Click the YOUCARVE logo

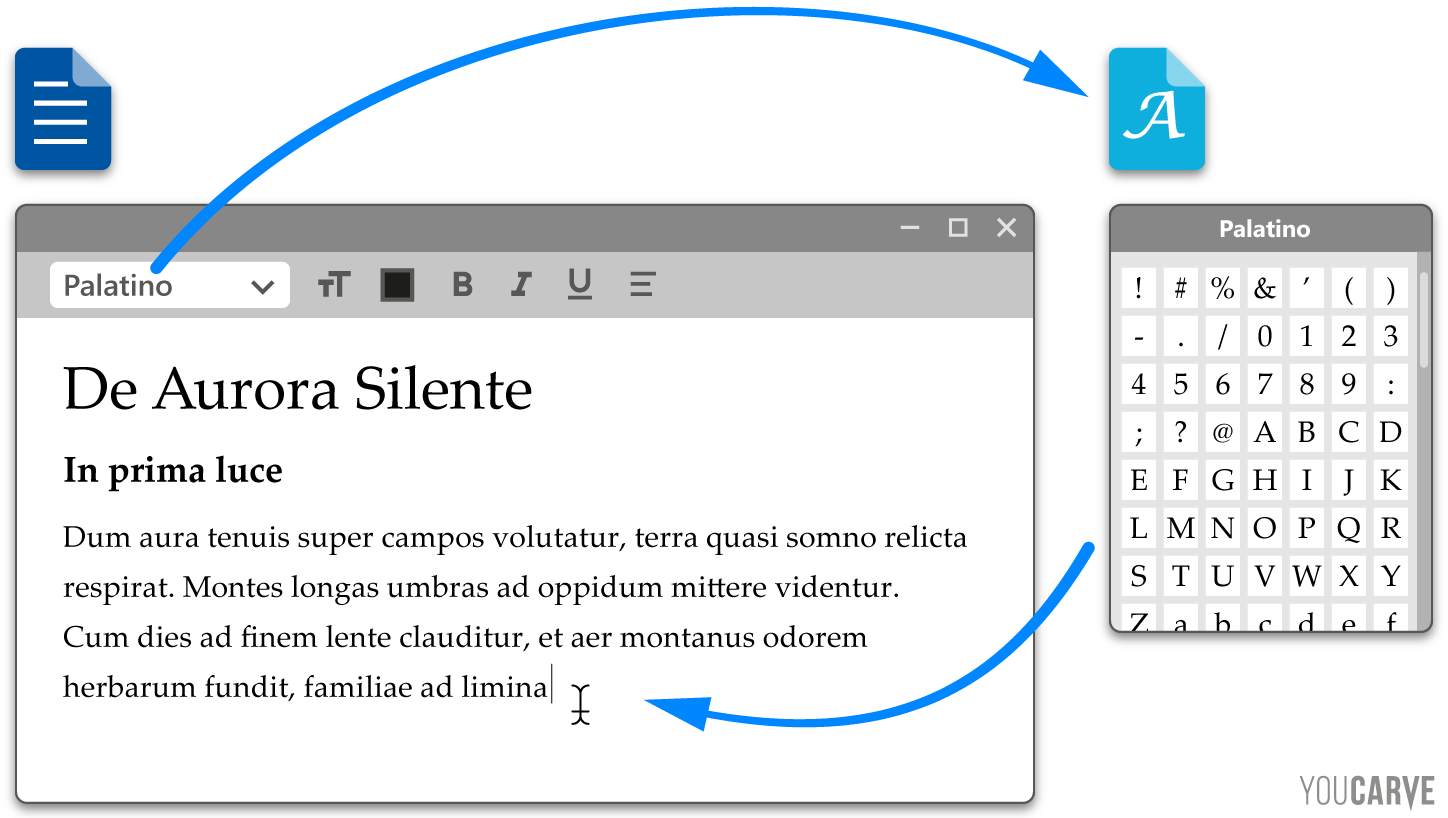pos(1367,789)
